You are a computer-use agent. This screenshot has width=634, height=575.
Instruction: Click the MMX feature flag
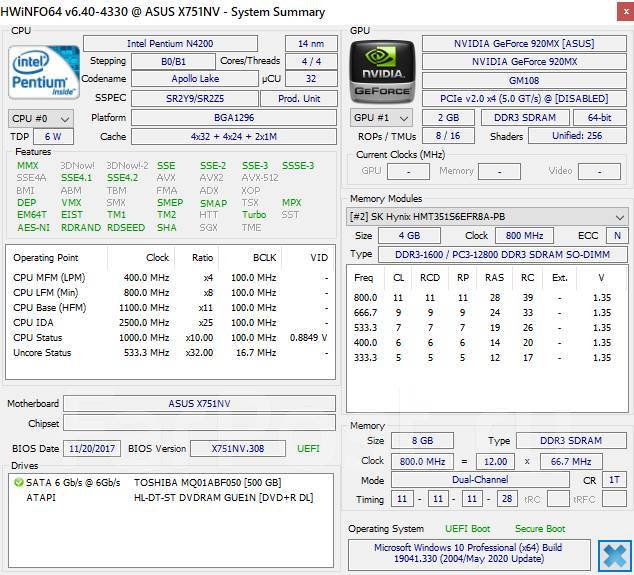point(27,165)
